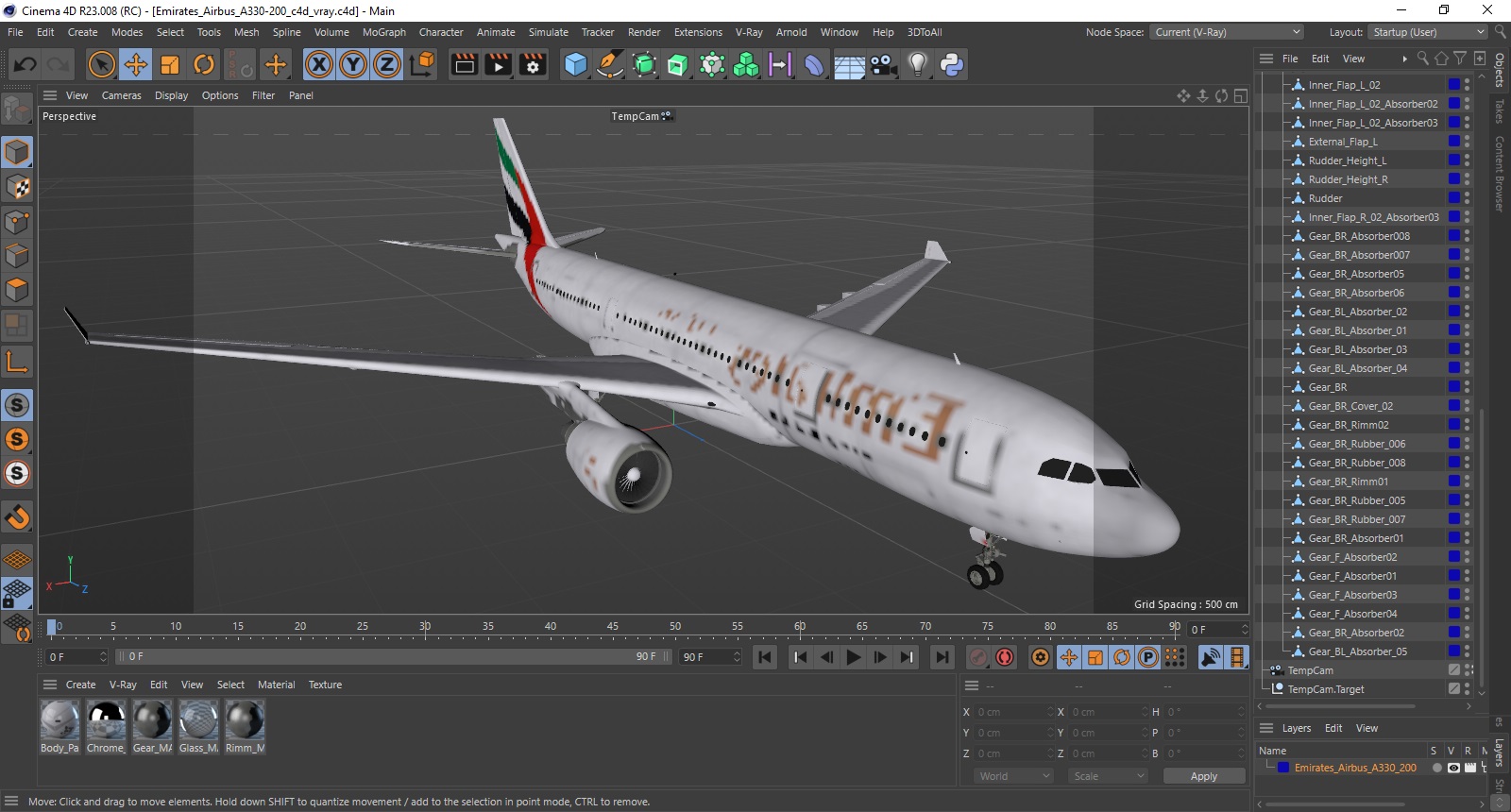Go to the start of animation
This screenshot has height=812, width=1511.
click(765, 657)
